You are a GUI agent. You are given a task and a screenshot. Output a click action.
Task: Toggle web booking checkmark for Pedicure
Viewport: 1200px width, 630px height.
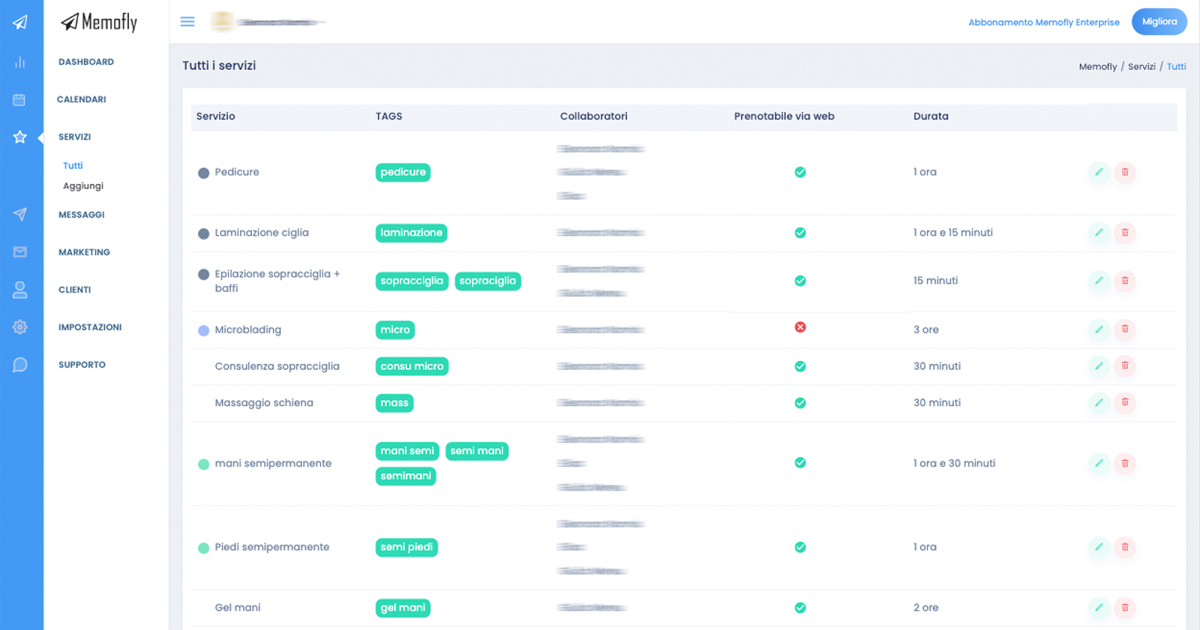tap(800, 172)
